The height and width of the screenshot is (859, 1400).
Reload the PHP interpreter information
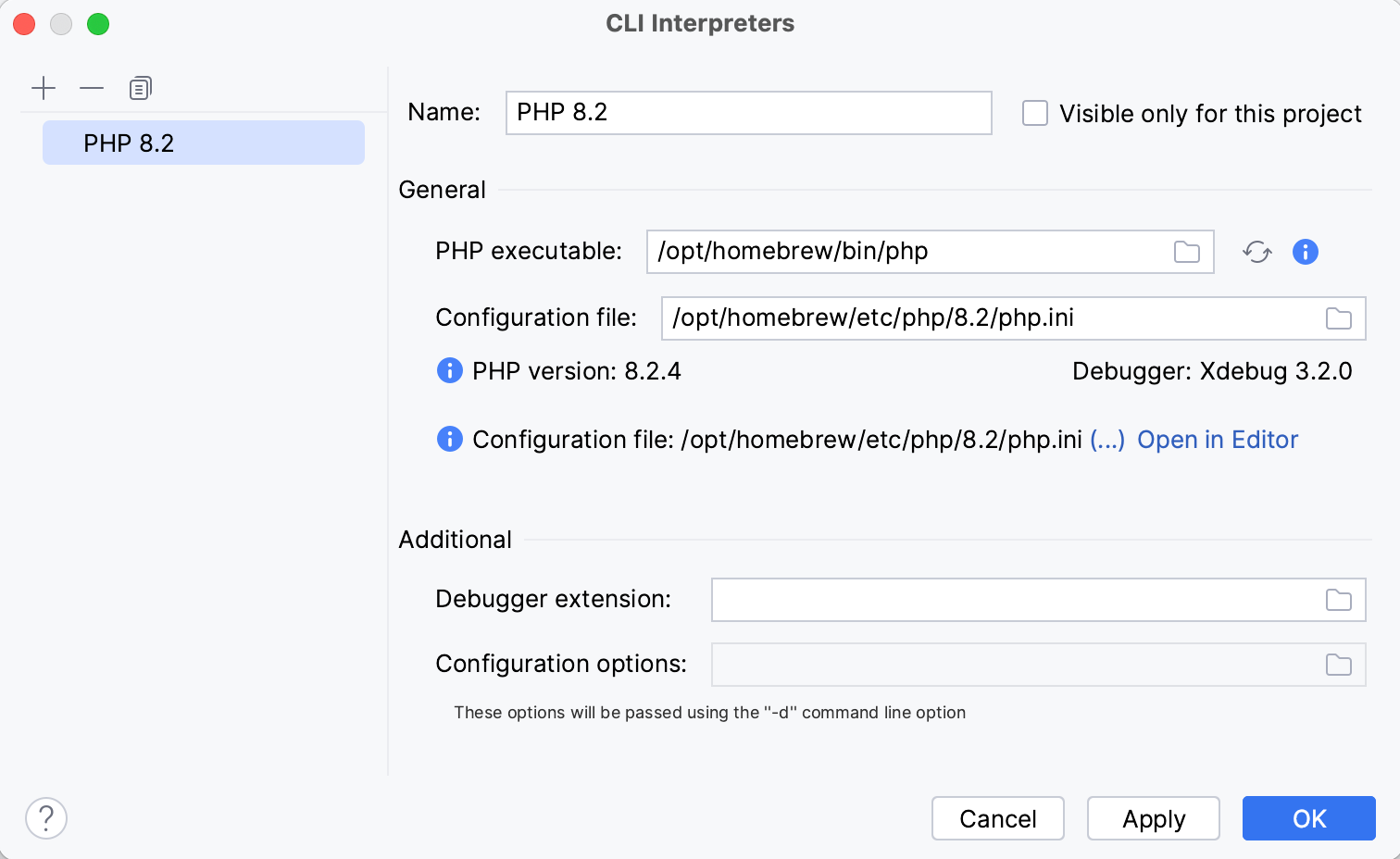coord(1256,251)
